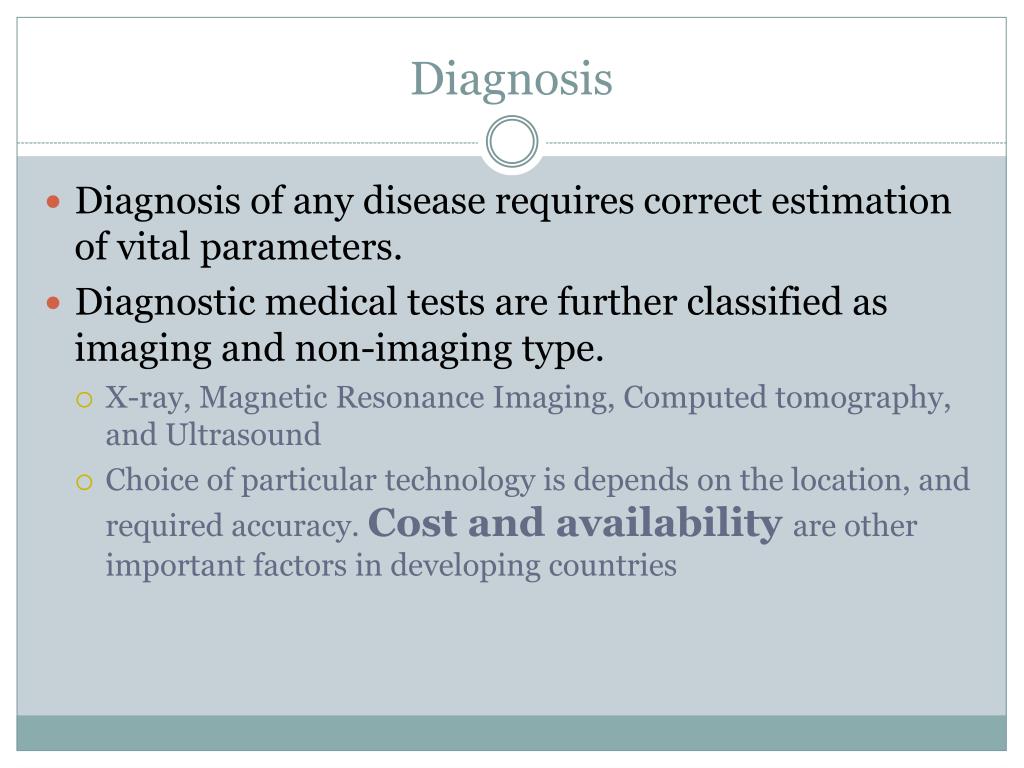The height and width of the screenshot is (768, 1024).
Task: Click the bold 'Cost and availability' text
Action: (575, 522)
